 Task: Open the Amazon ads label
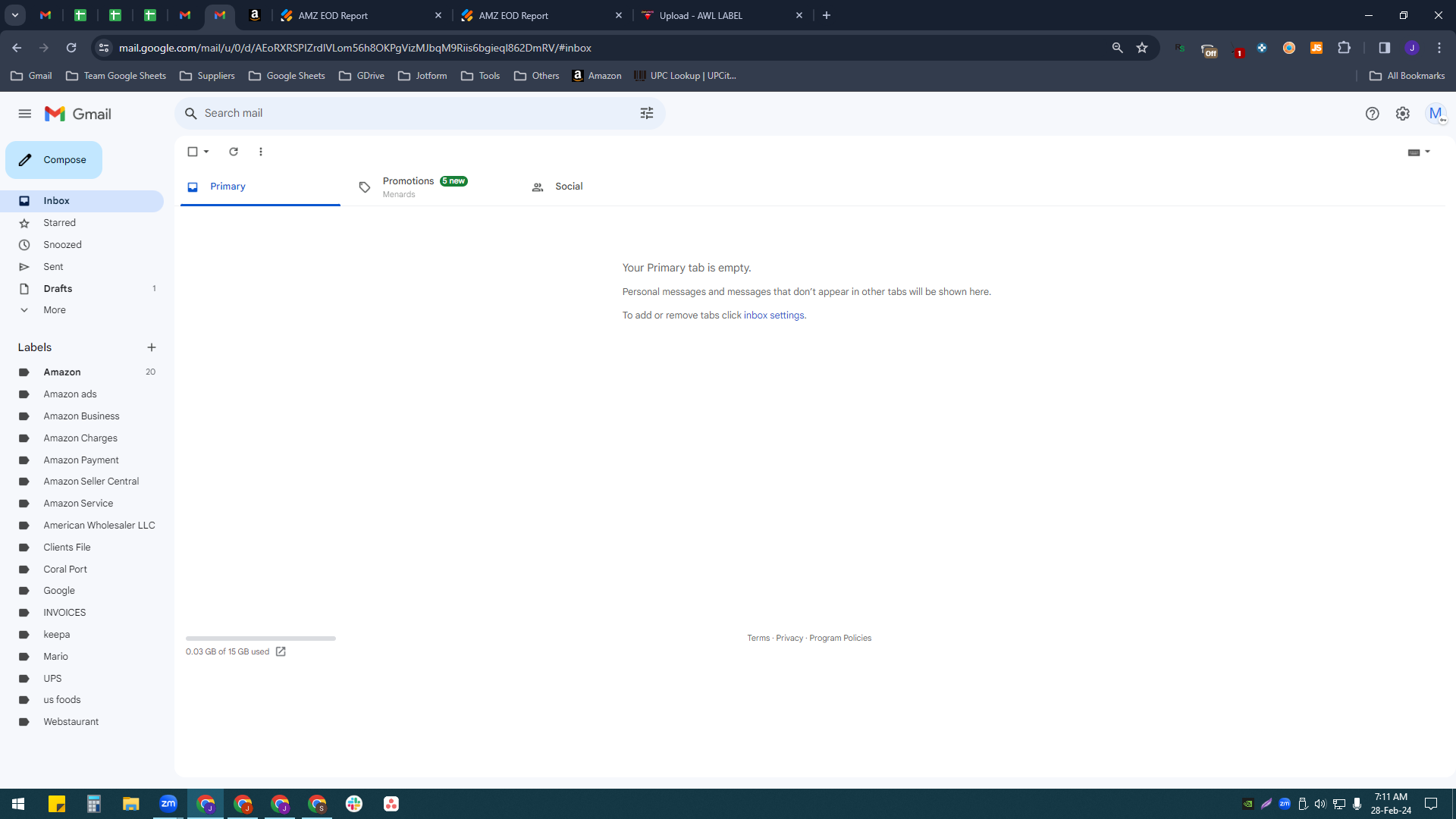pyautogui.click(x=82, y=394)
